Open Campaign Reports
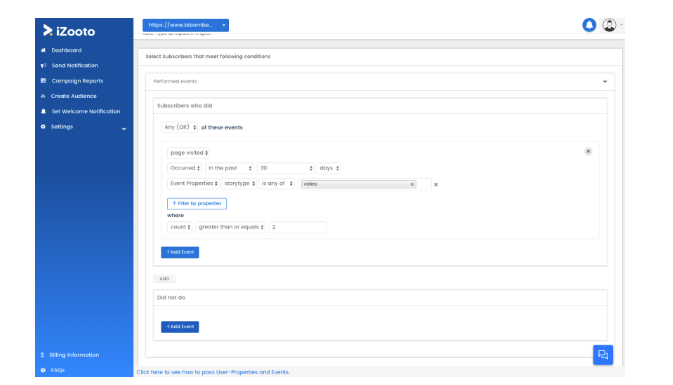The height and width of the screenshot is (385, 673). pyautogui.click(x=77, y=81)
